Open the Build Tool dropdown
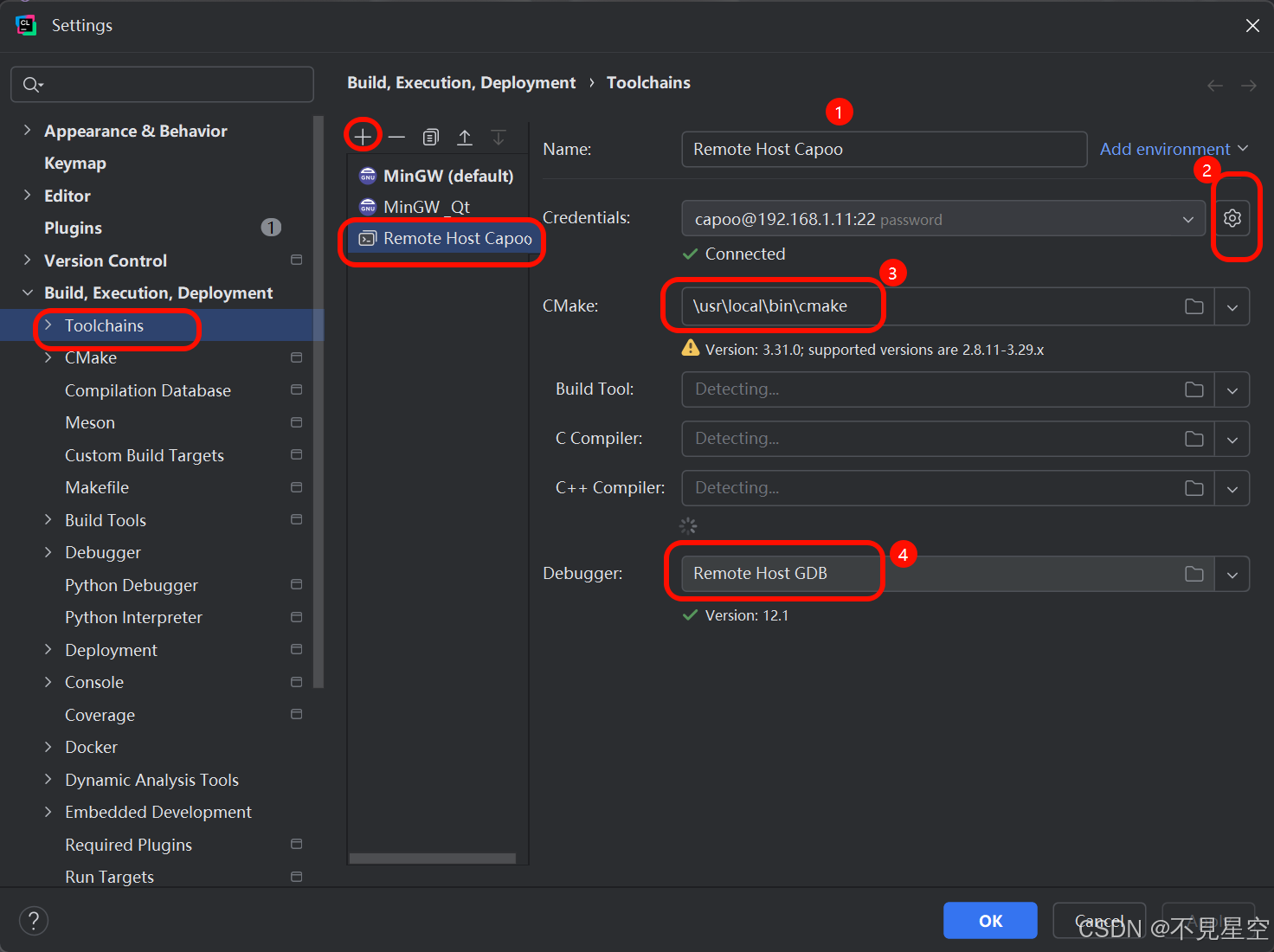 coord(1232,389)
